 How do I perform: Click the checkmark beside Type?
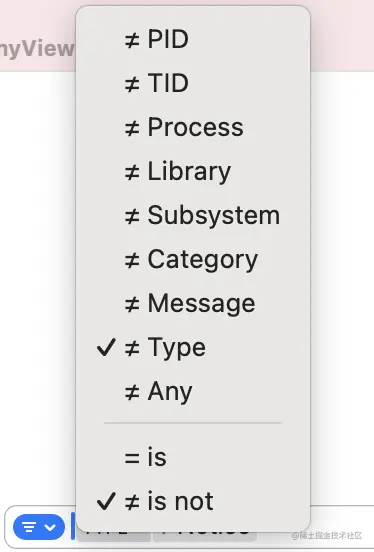point(106,347)
